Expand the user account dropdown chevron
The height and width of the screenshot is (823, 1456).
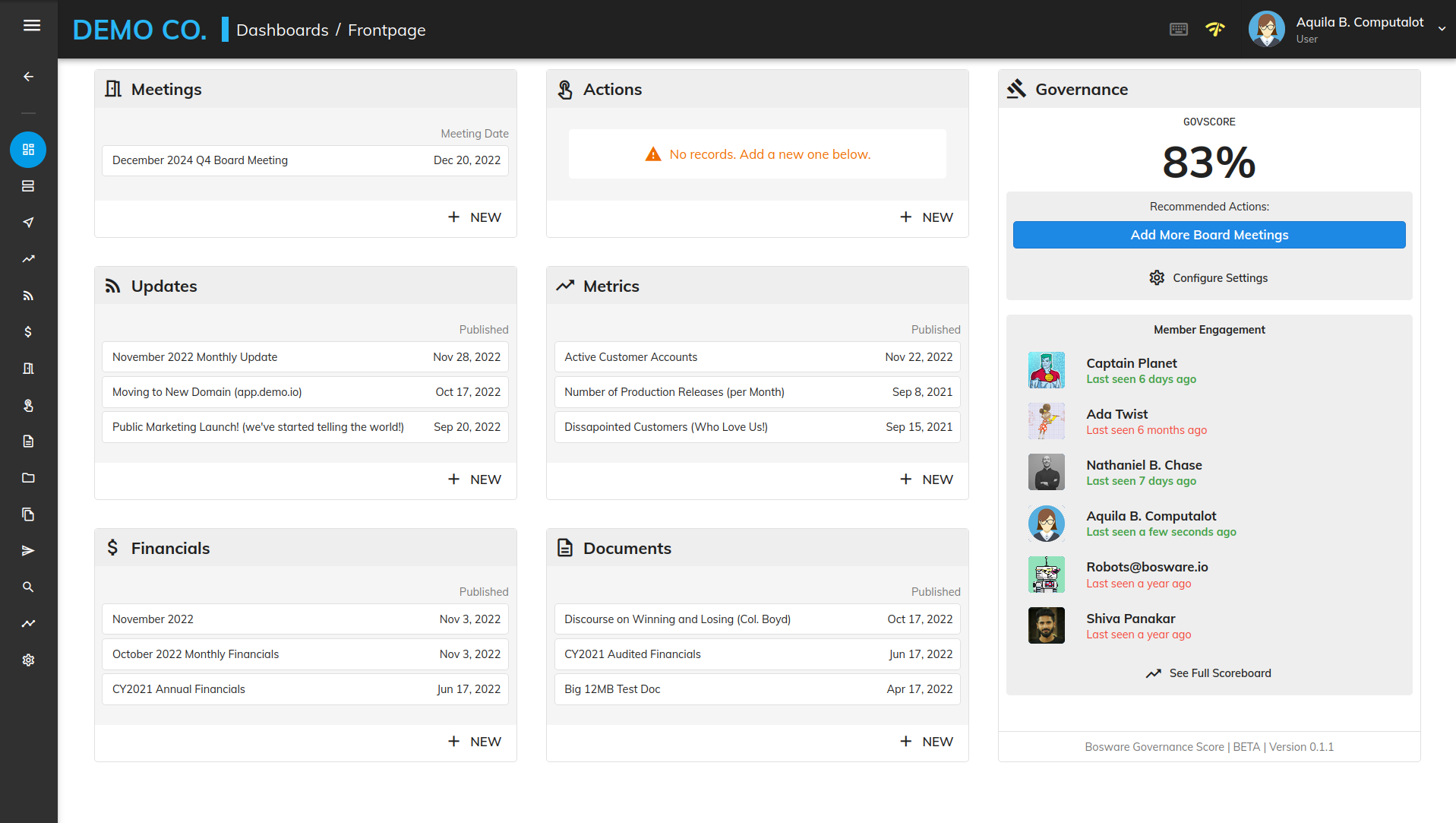point(1442,29)
